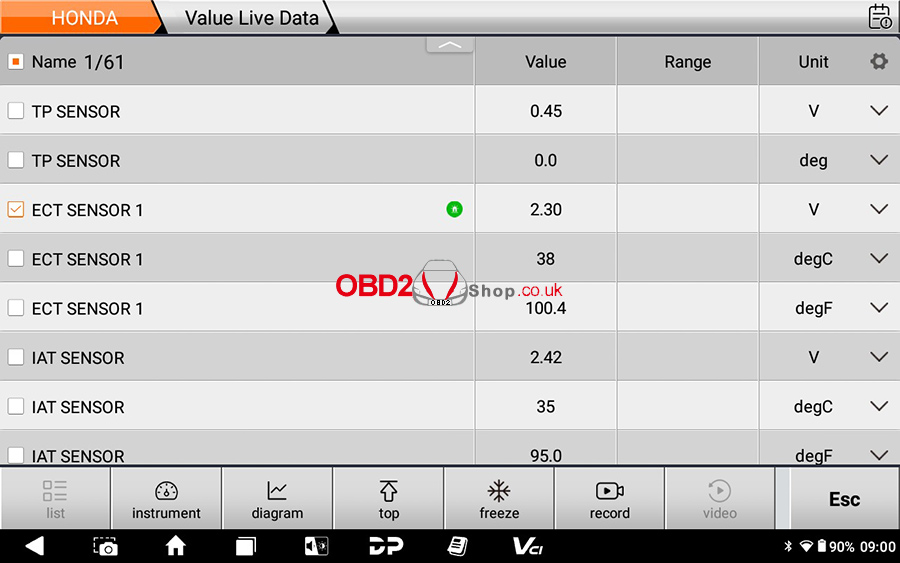Expand ECT SENSOR 1 degF chevron

coord(879,308)
